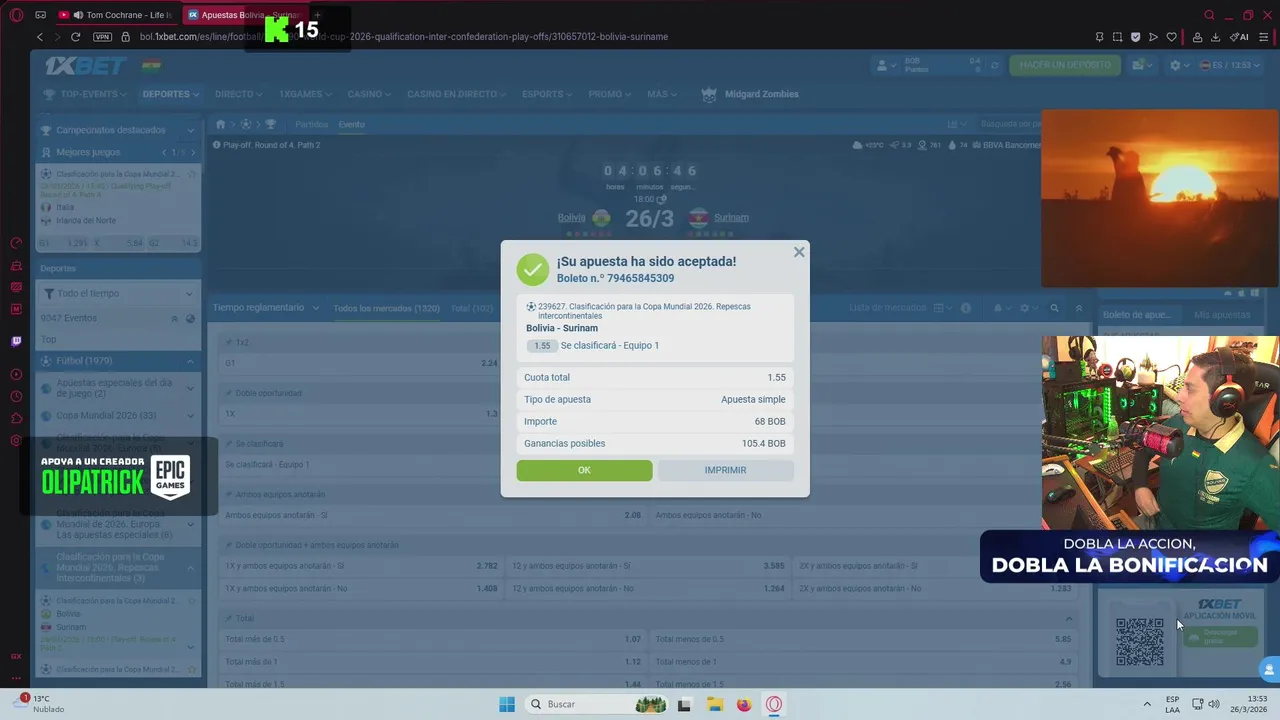Open the AI assistant toolbar button

pyautogui.click(x=1239, y=37)
